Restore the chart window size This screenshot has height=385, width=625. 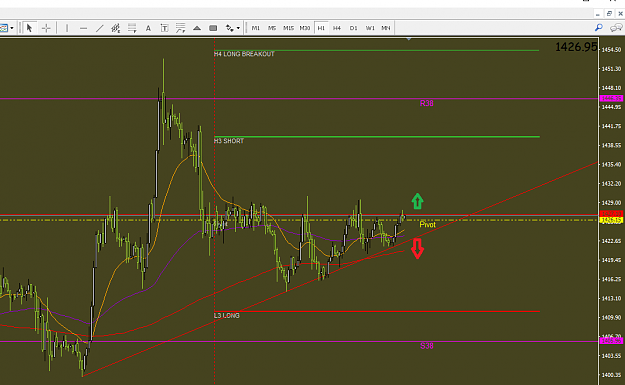point(609,14)
